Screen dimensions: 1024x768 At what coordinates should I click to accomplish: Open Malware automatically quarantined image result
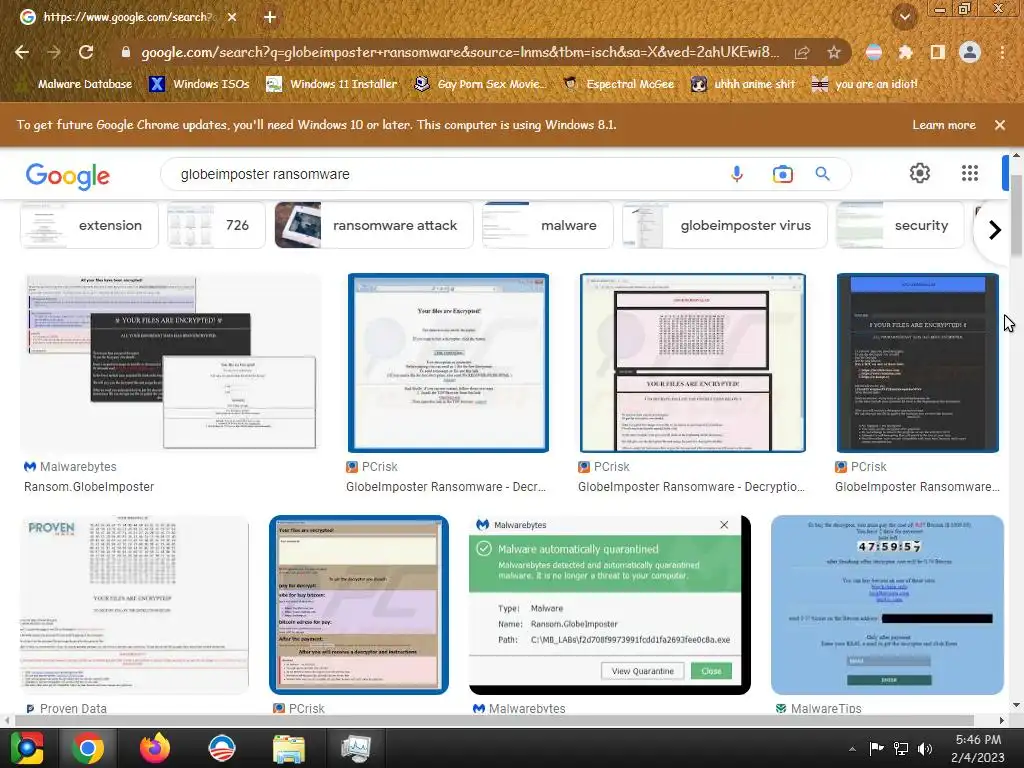609,605
